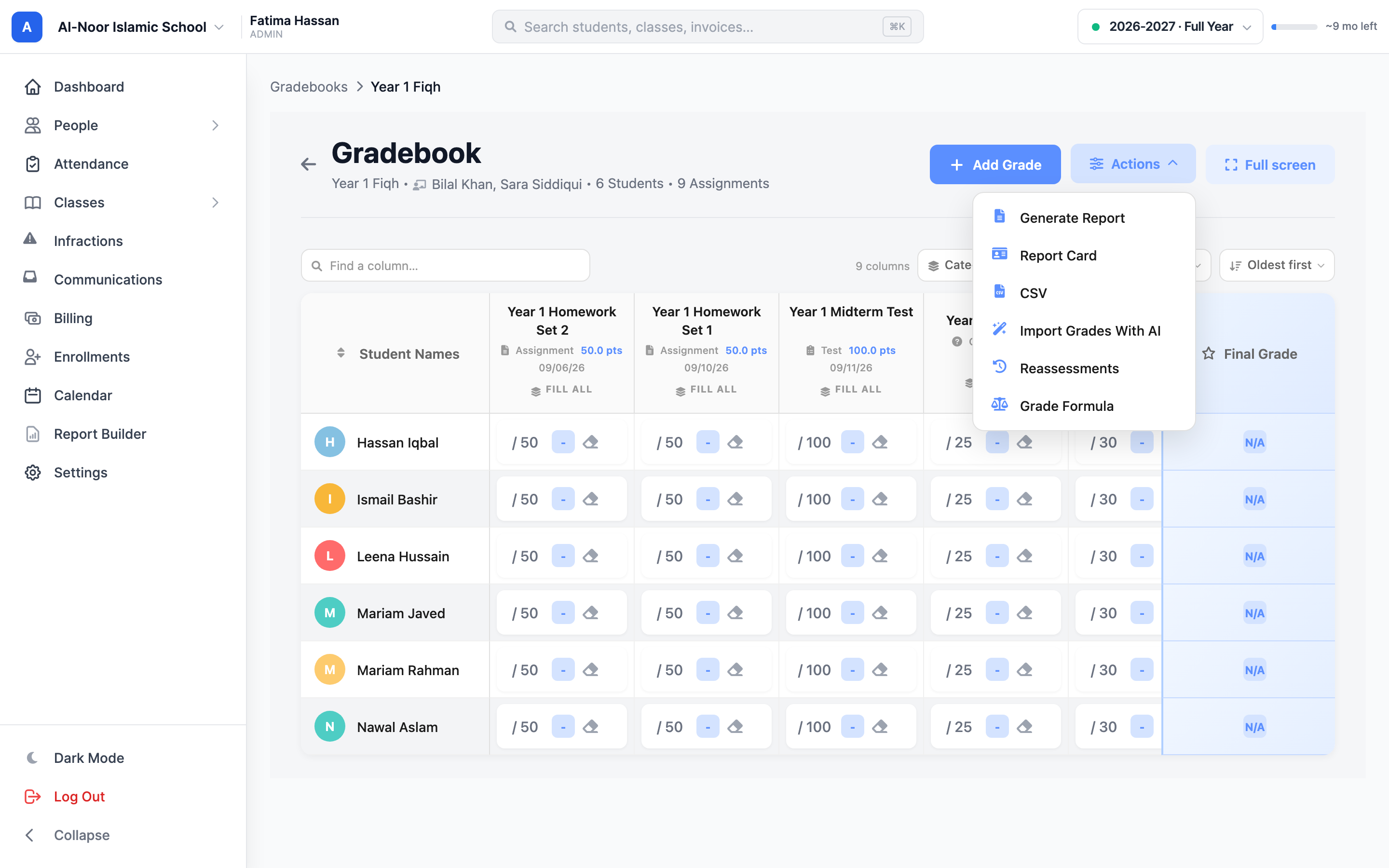Screen dimensions: 1389x868
Task: Open Calendar icon in sidebar
Action: pyautogui.click(x=33, y=395)
